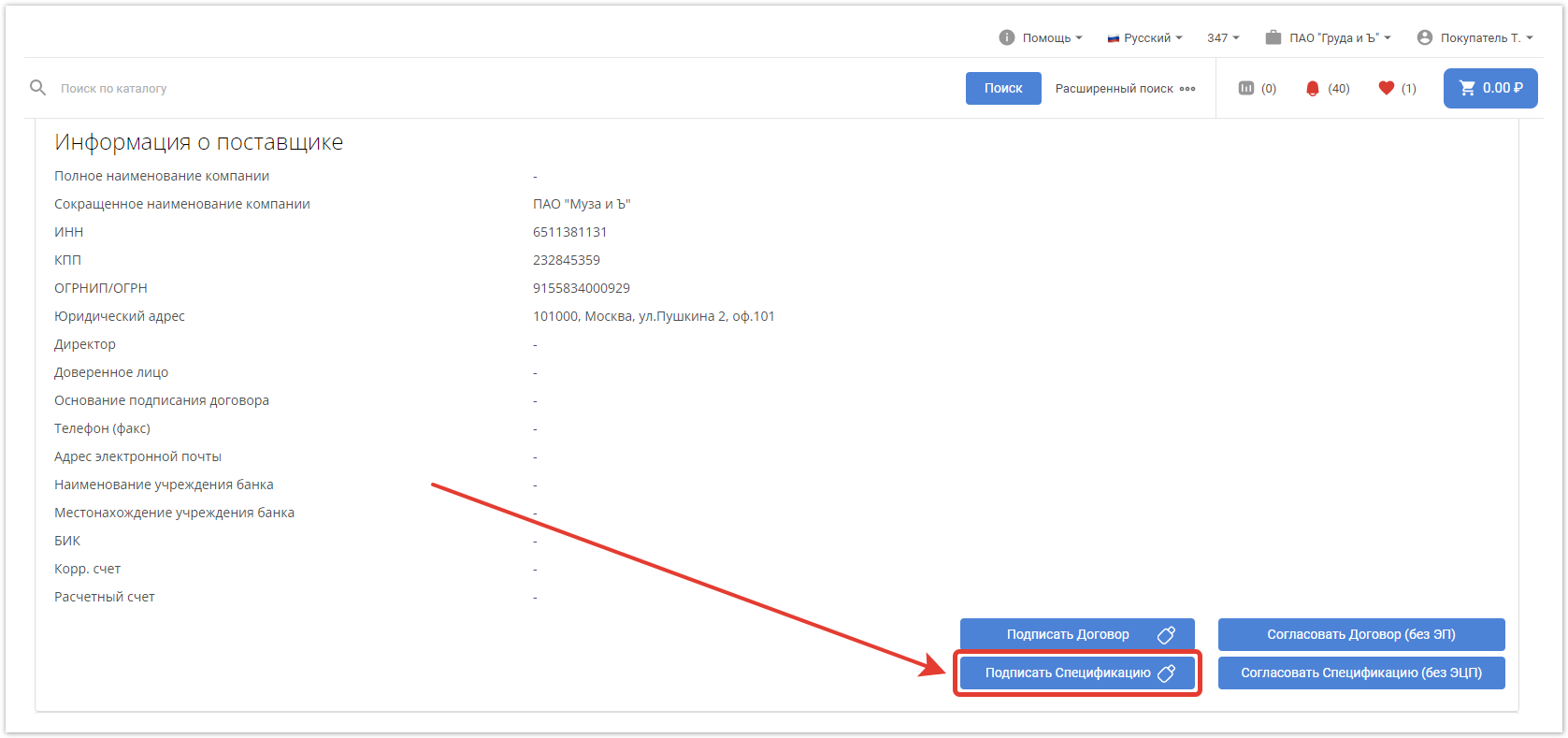The width and height of the screenshot is (1568, 738).
Task: Click the briefcase company icon
Action: click(1273, 37)
